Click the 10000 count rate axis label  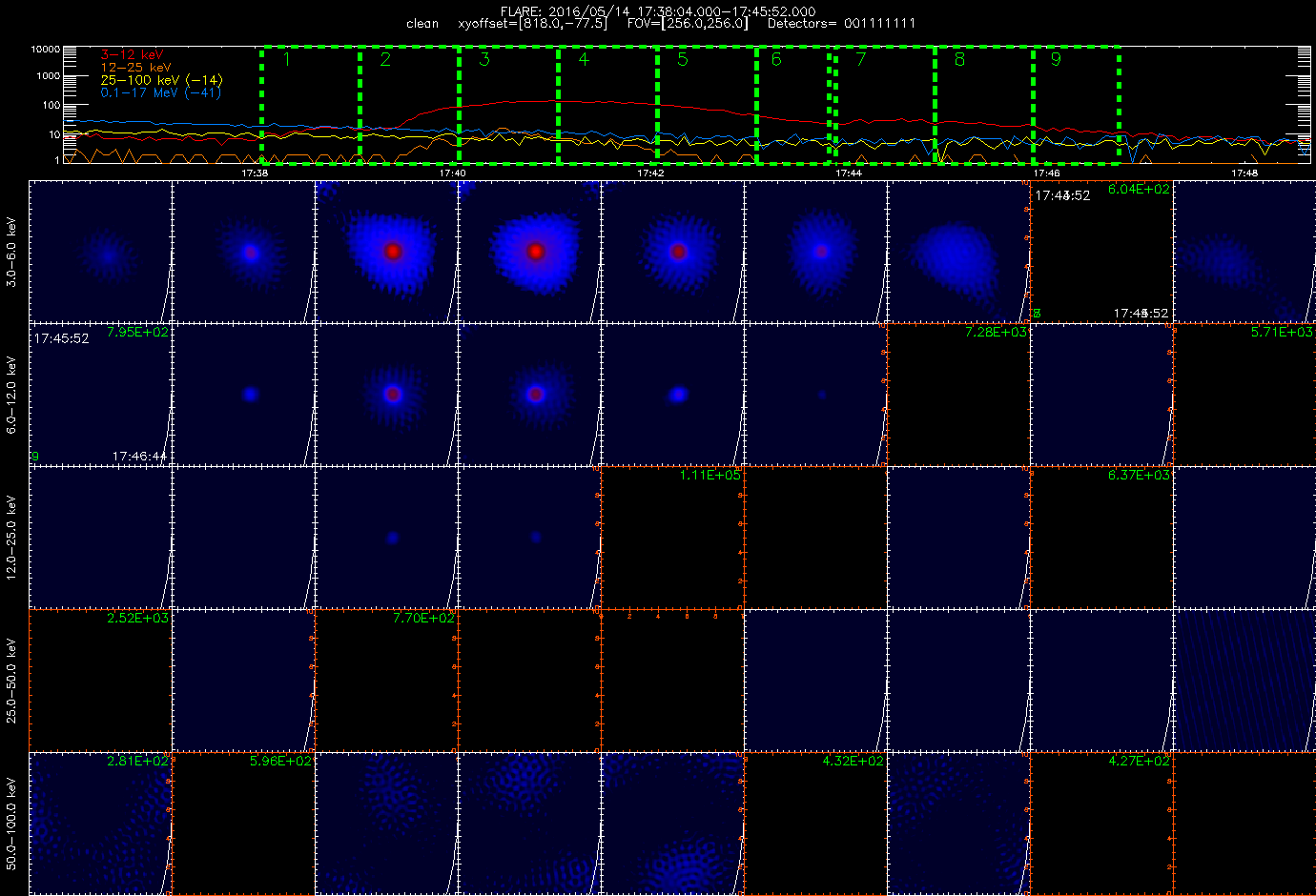coord(46,49)
